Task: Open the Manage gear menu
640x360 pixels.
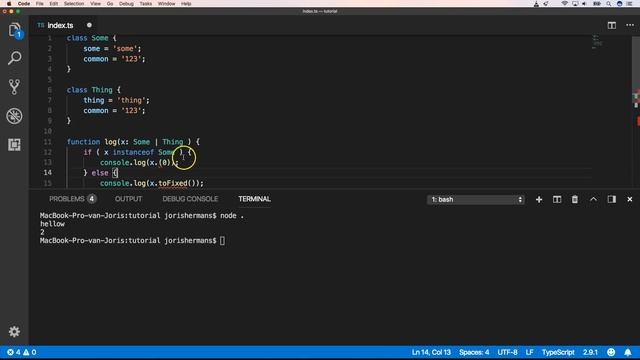Action: click(14, 331)
